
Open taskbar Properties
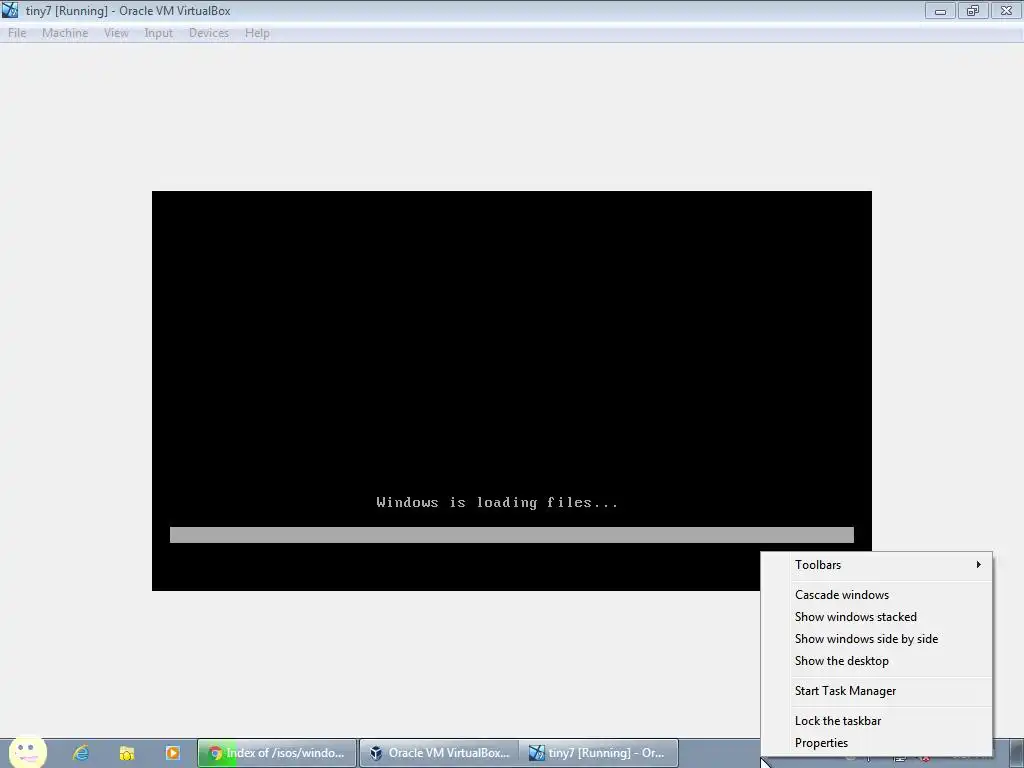876,743
